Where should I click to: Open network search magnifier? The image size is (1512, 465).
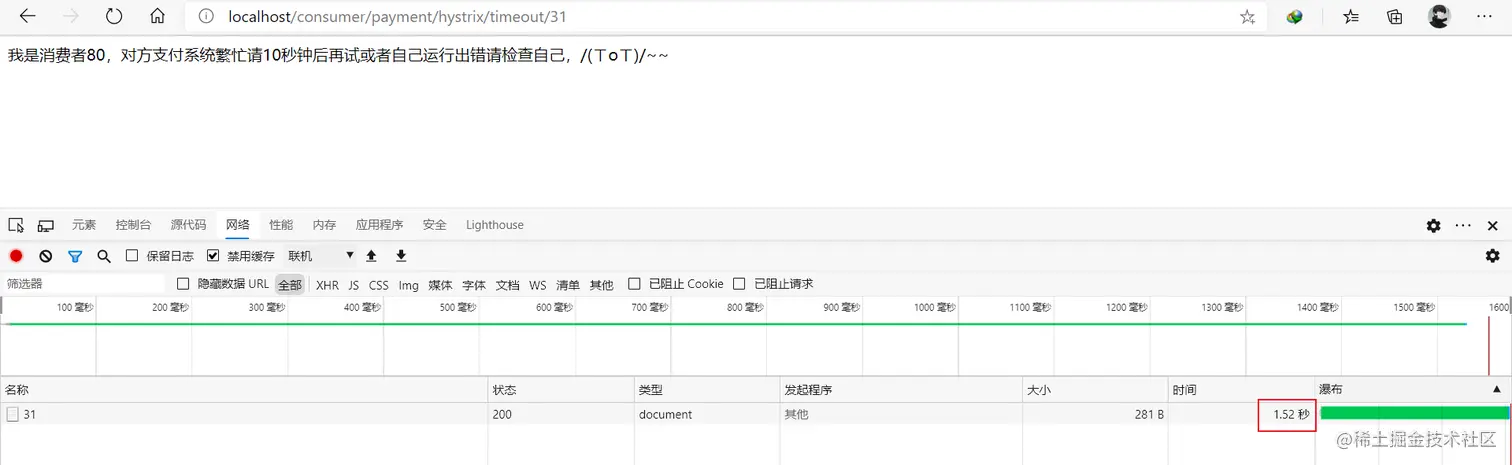[x=104, y=256]
